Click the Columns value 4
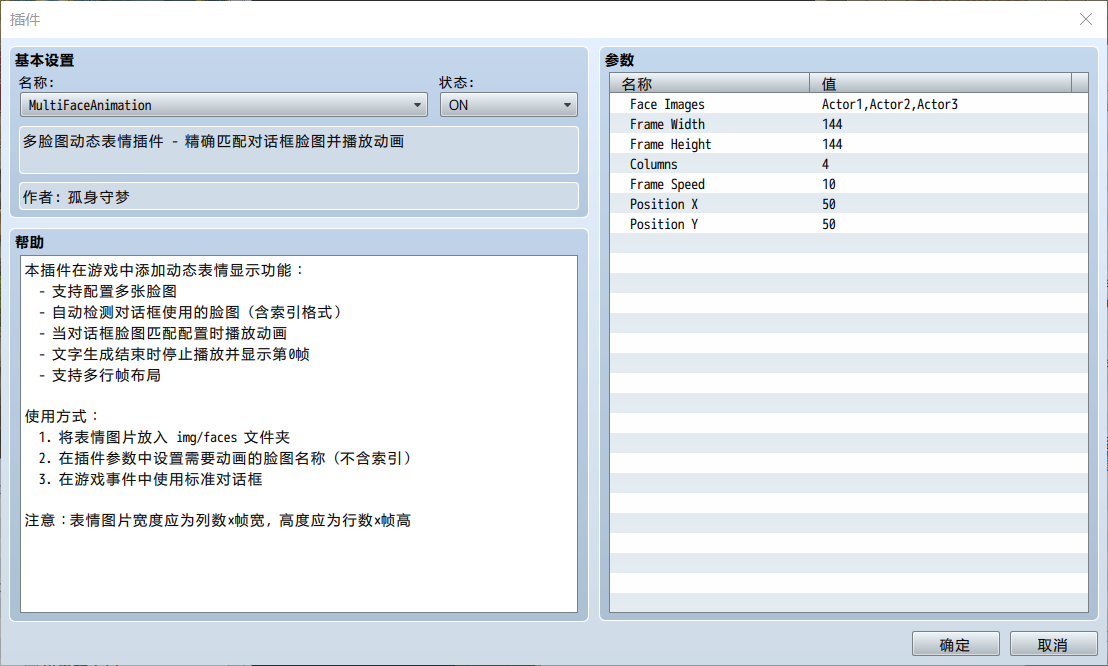This screenshot has height=666, width=1108. (x=825, y=164)
